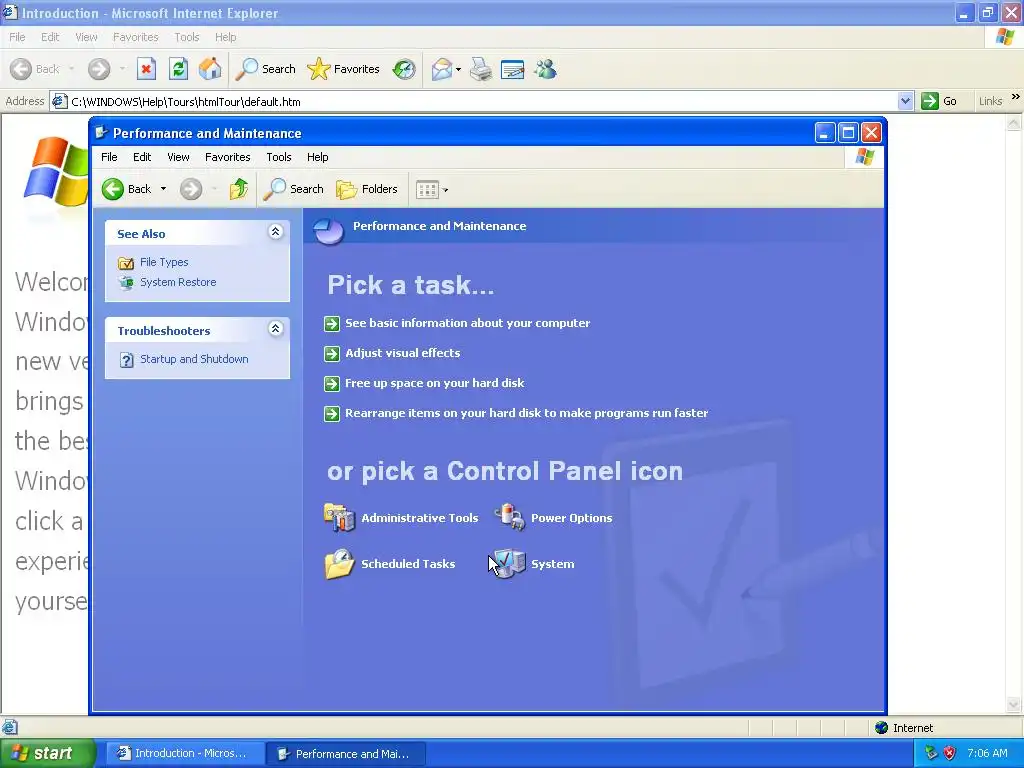The image size is (1024, 768).
Task: Click the Internet zone status bar indicator
Action: (x=904, y=728)
